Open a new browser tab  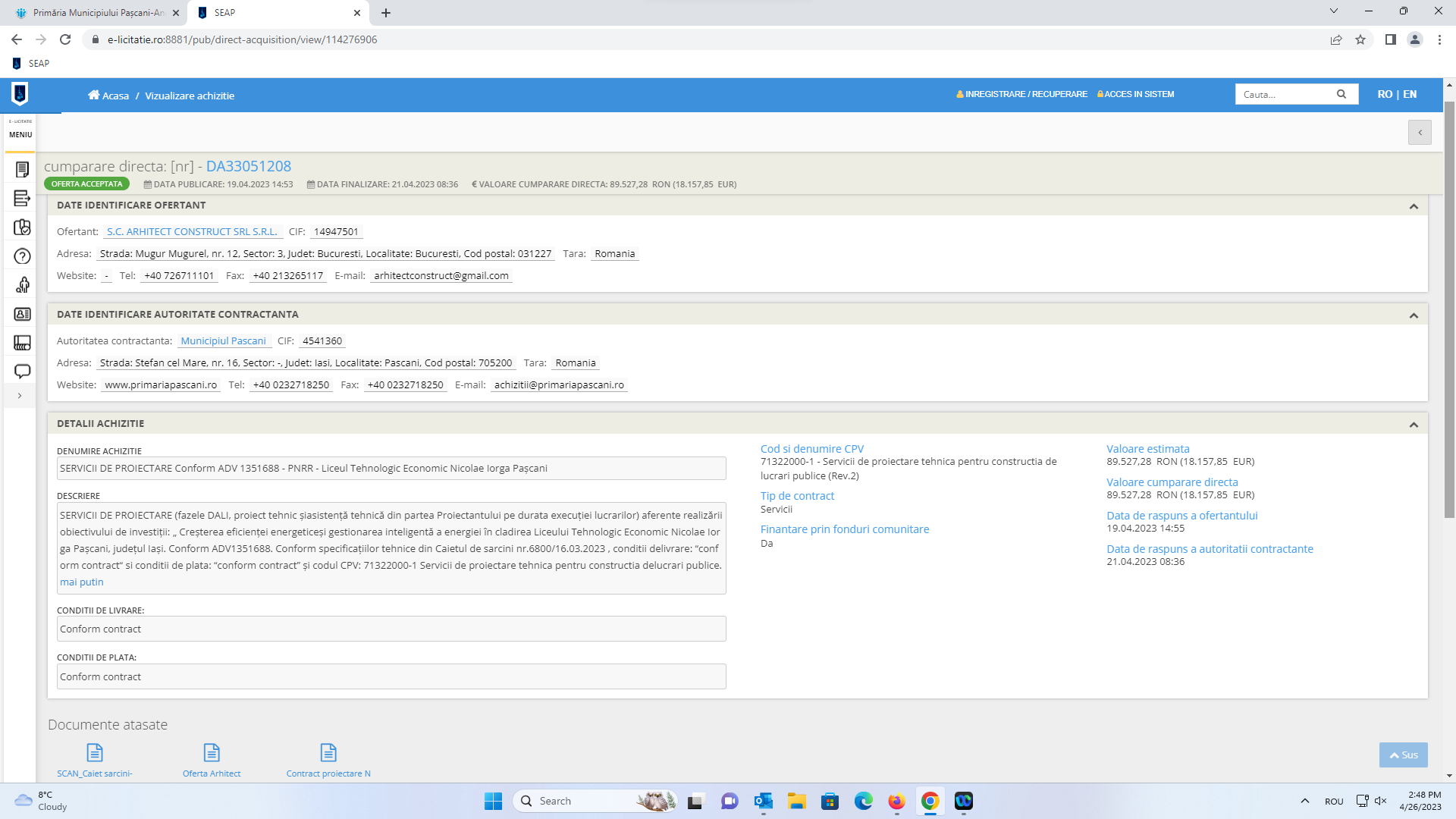click(386, 13)
